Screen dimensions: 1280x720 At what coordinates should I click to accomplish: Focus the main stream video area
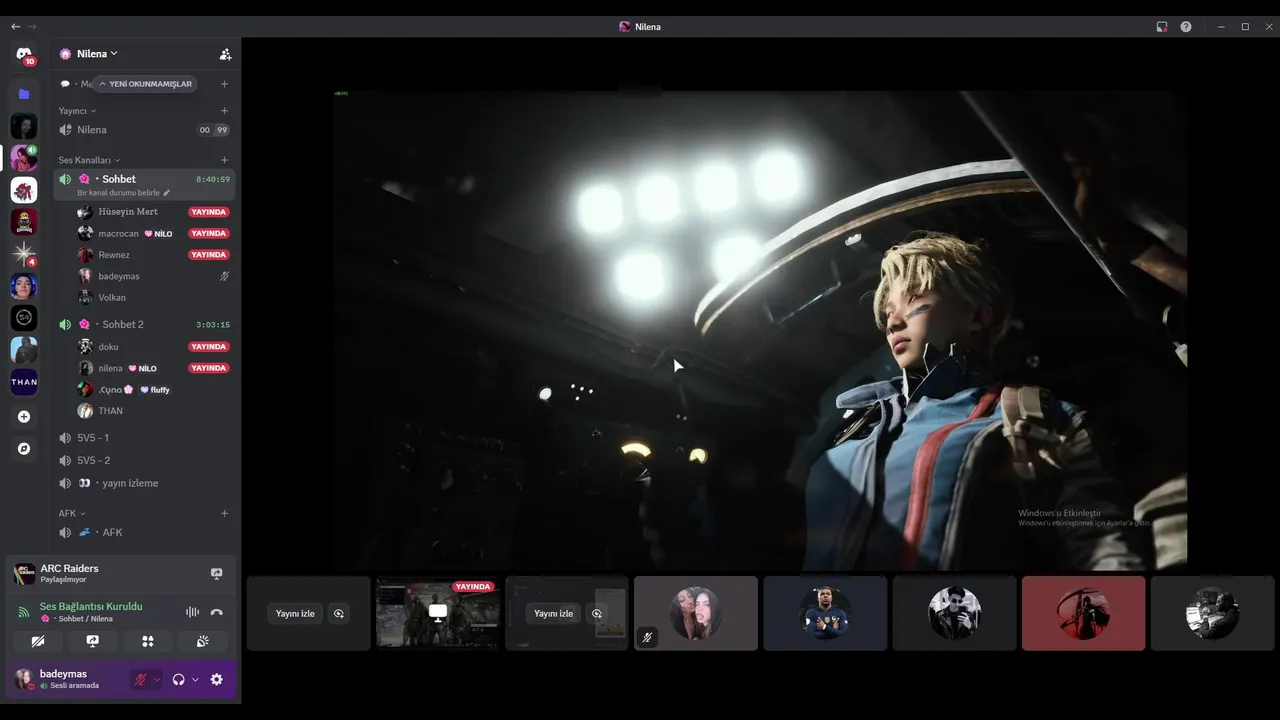pos(761,330)
